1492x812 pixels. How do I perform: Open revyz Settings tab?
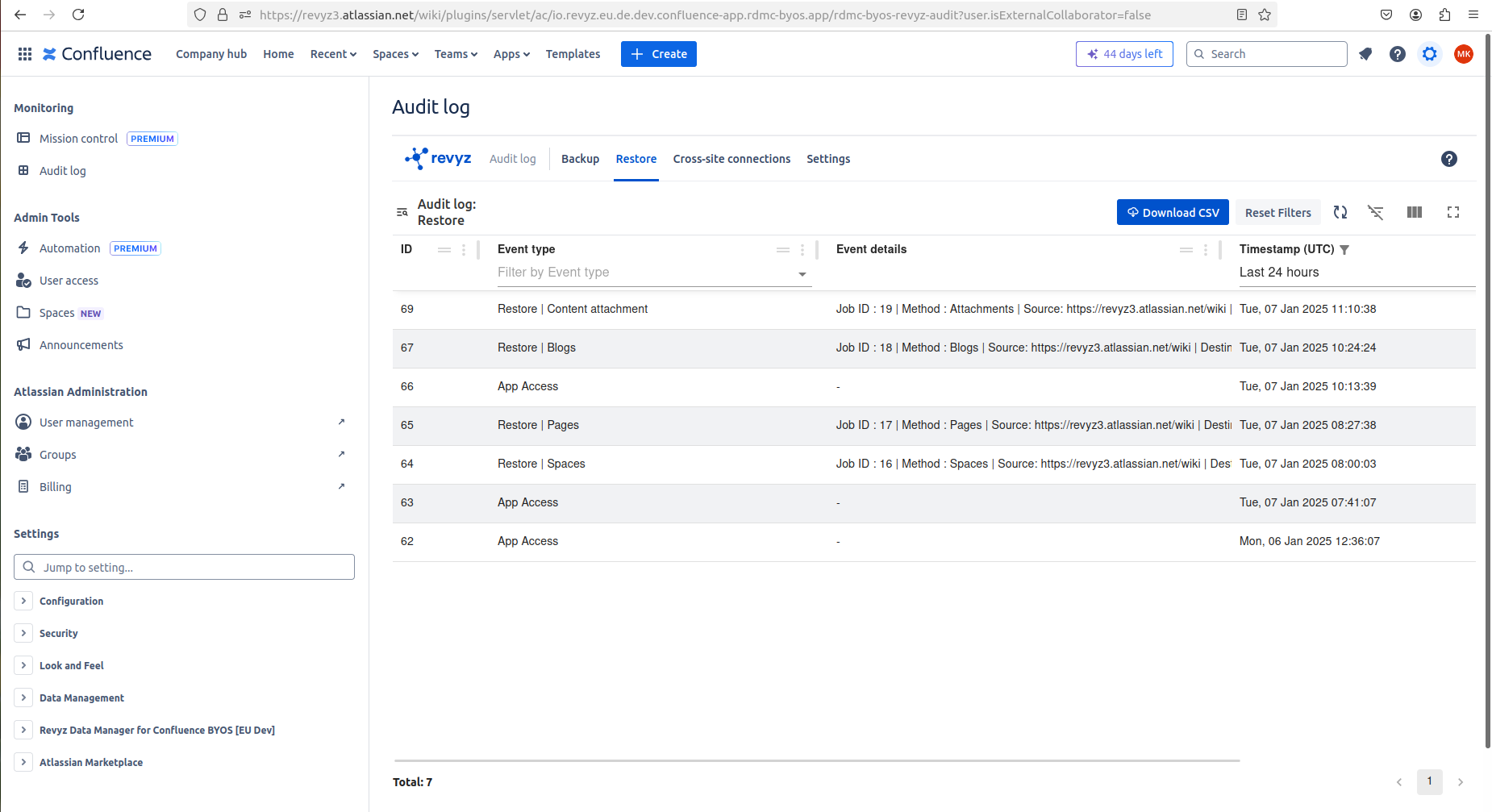coord(828,159)
